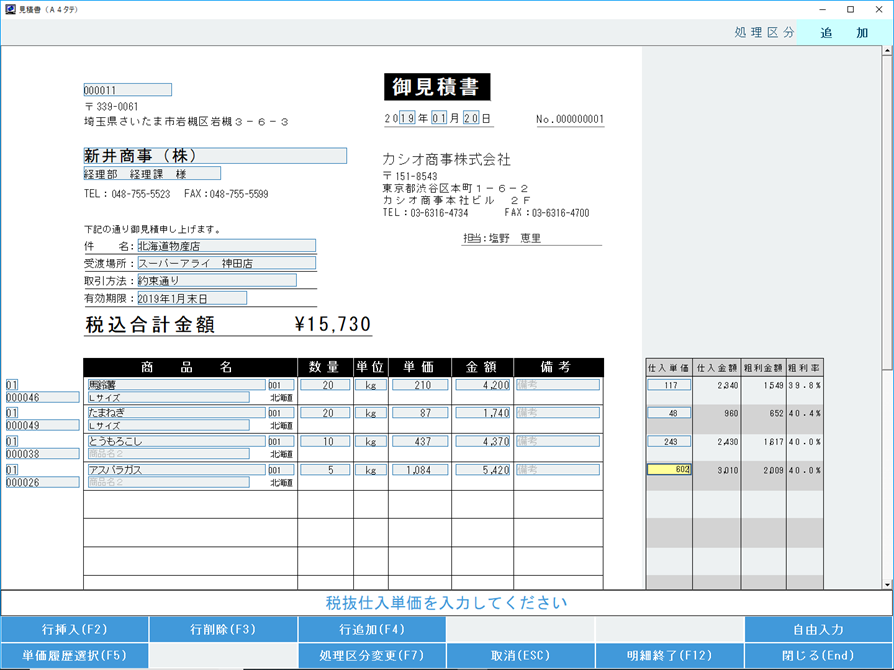The width and height of the screenshot is (894, 670).
Task: Click amount field 5,420
Action: point(482,470)
